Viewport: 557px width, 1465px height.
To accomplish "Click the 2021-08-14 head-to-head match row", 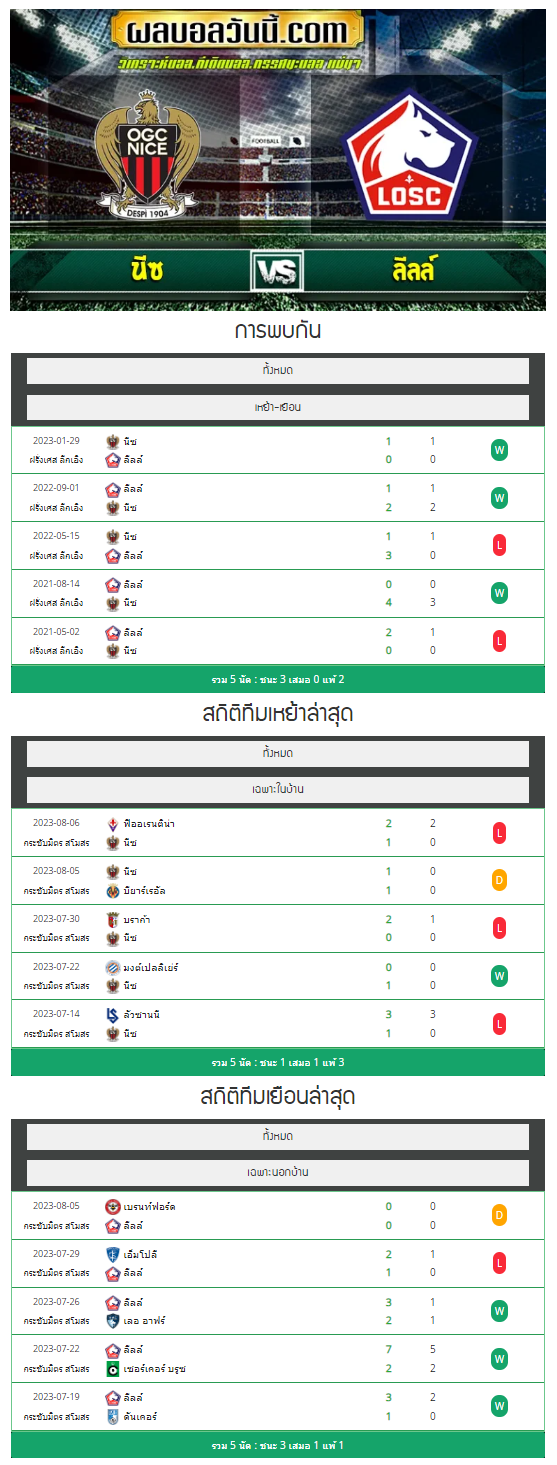I will (278, 594).
